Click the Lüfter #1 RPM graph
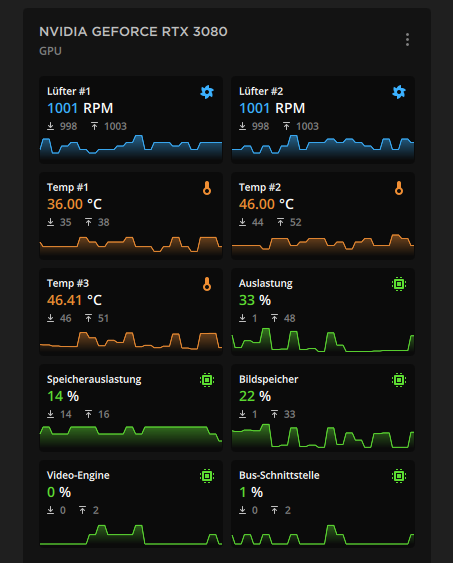The height and width of the screenshot is (563, 453). point(131,148)
